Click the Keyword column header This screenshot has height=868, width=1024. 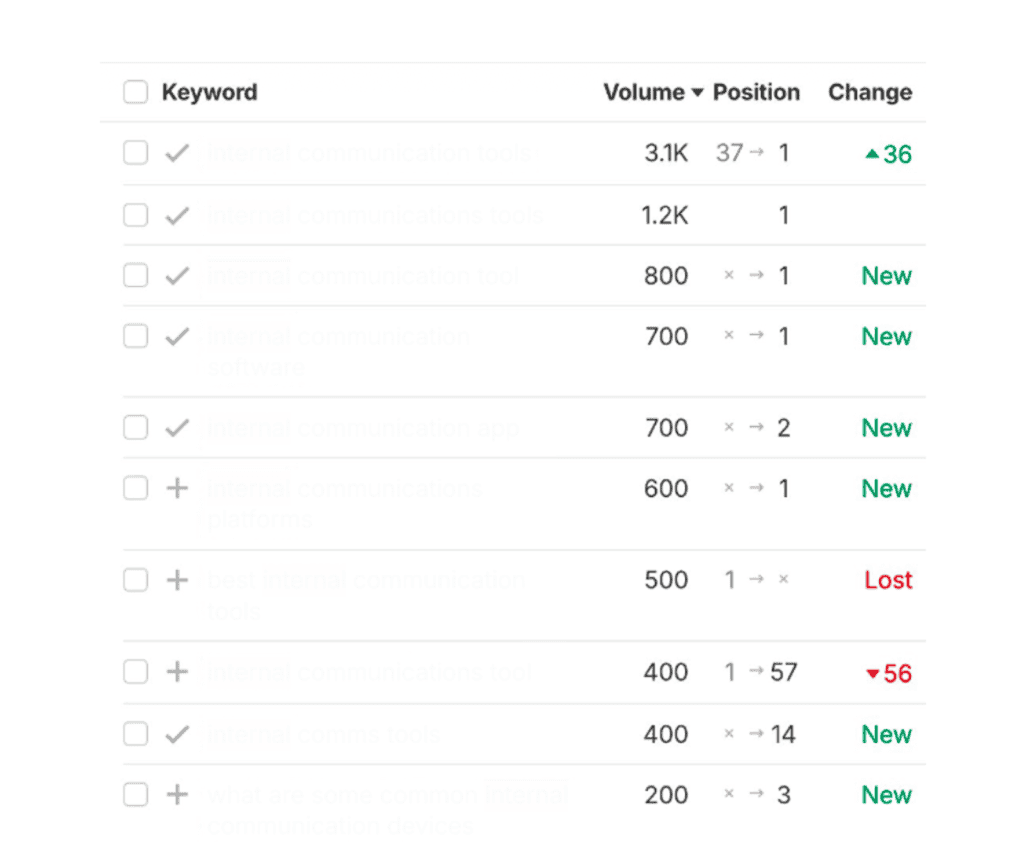(x=209, y=92)
